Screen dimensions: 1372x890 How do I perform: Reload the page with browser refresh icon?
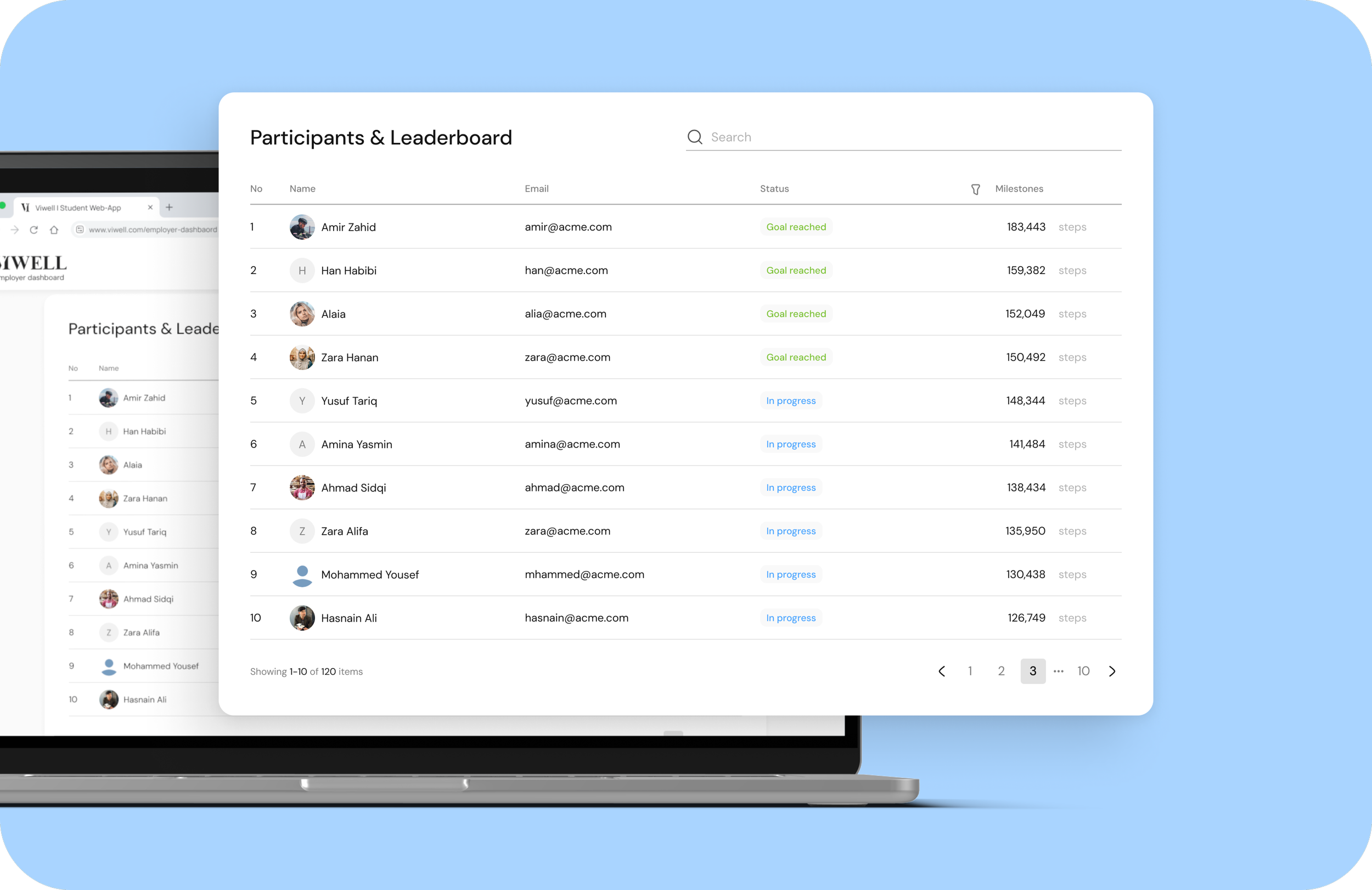[34, 230]
